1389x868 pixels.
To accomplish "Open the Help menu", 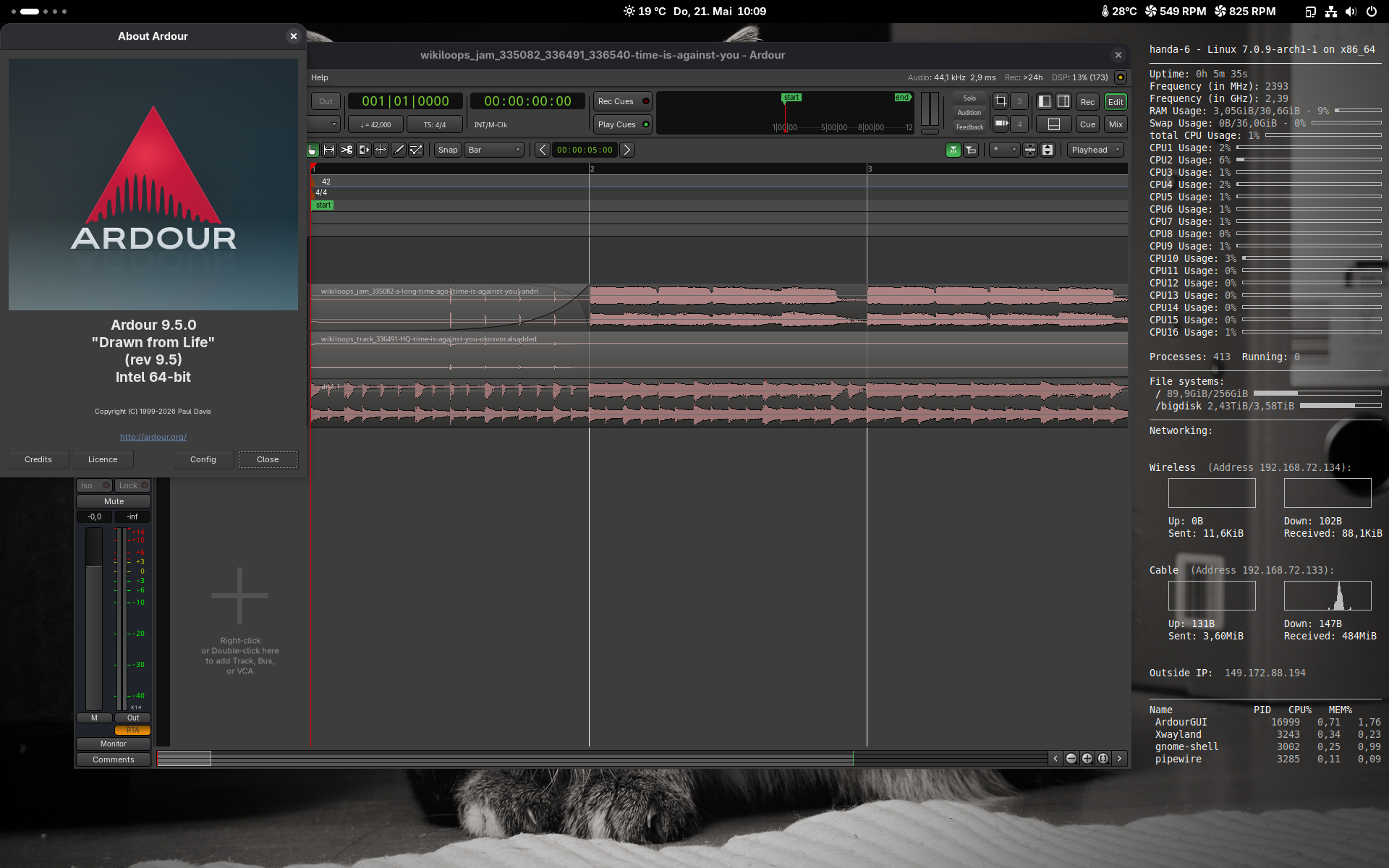I will click(319, 77).
